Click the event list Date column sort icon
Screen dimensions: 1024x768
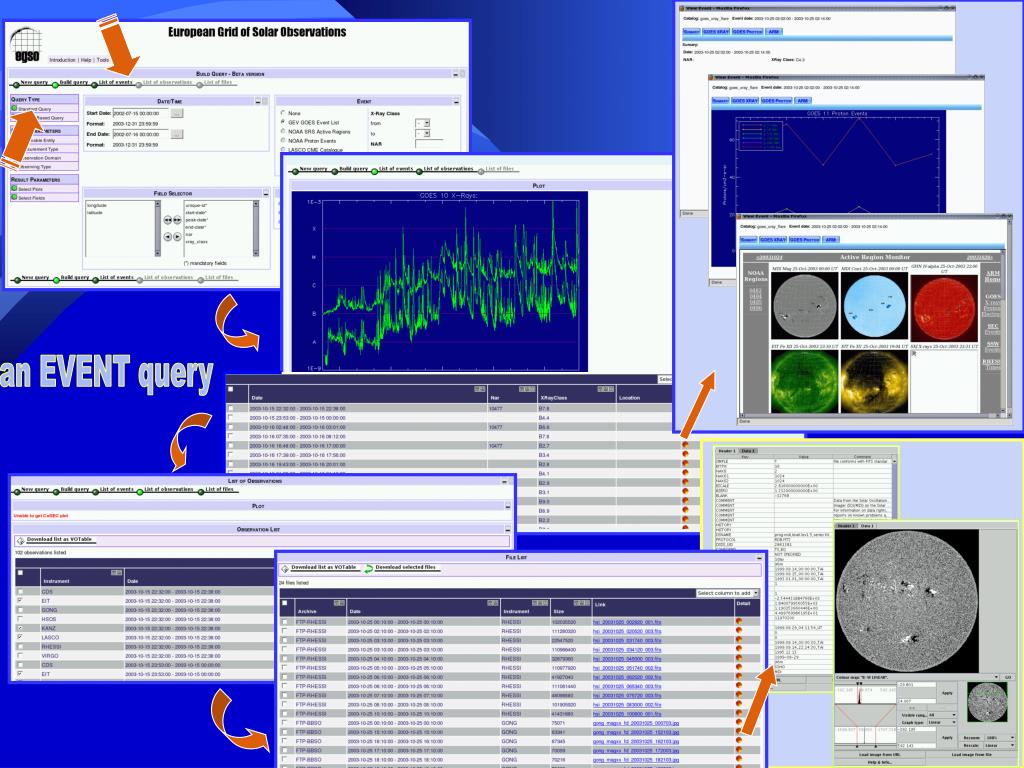point(480,389)
